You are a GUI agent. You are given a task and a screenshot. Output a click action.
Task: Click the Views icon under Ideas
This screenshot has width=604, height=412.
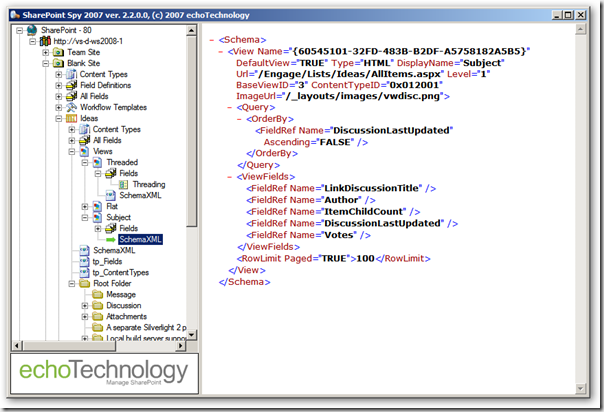coord(84,151)
